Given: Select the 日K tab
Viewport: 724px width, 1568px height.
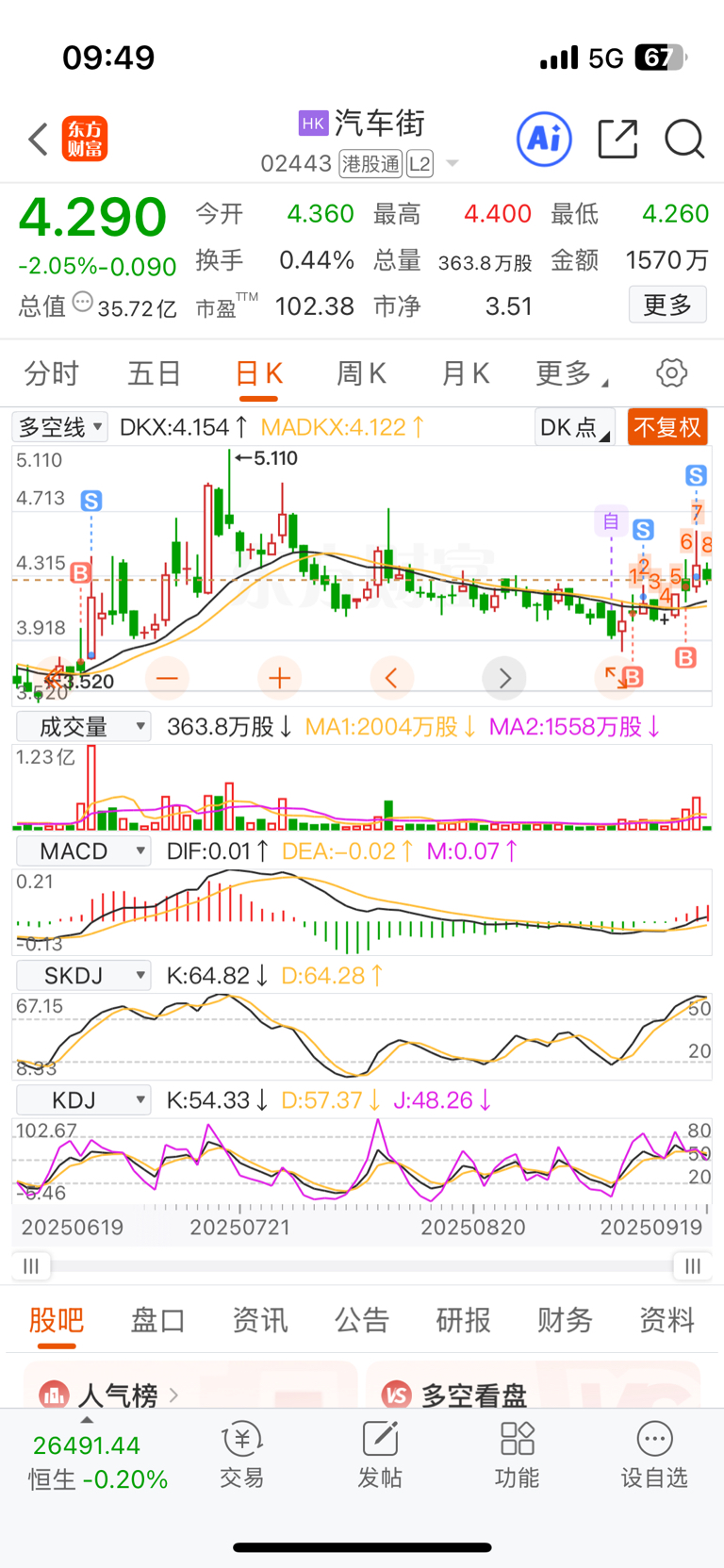Looking at the screenshot, I should pos(258,373).
